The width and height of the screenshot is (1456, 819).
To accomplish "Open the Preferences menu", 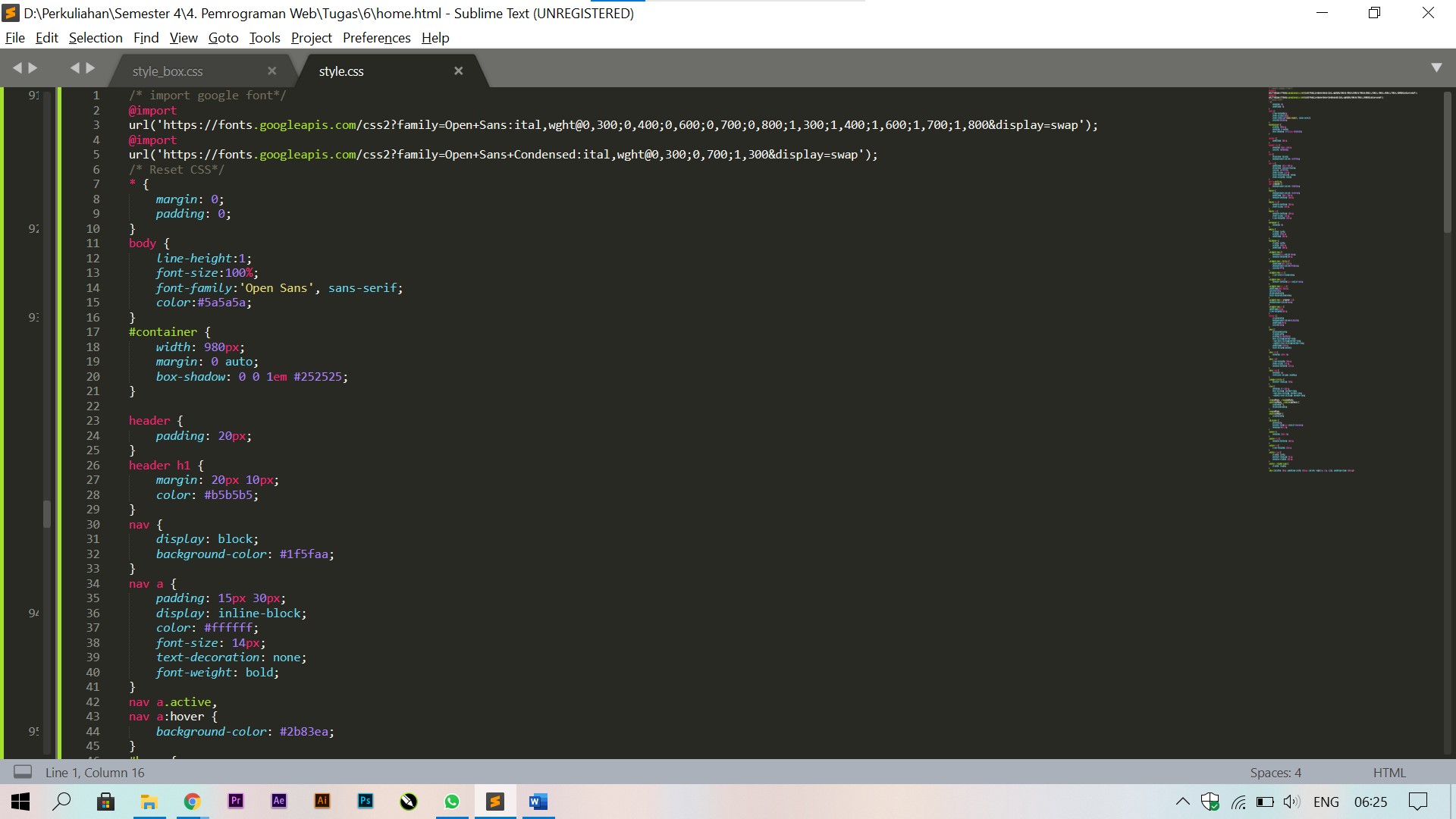I will coord(376,37).
